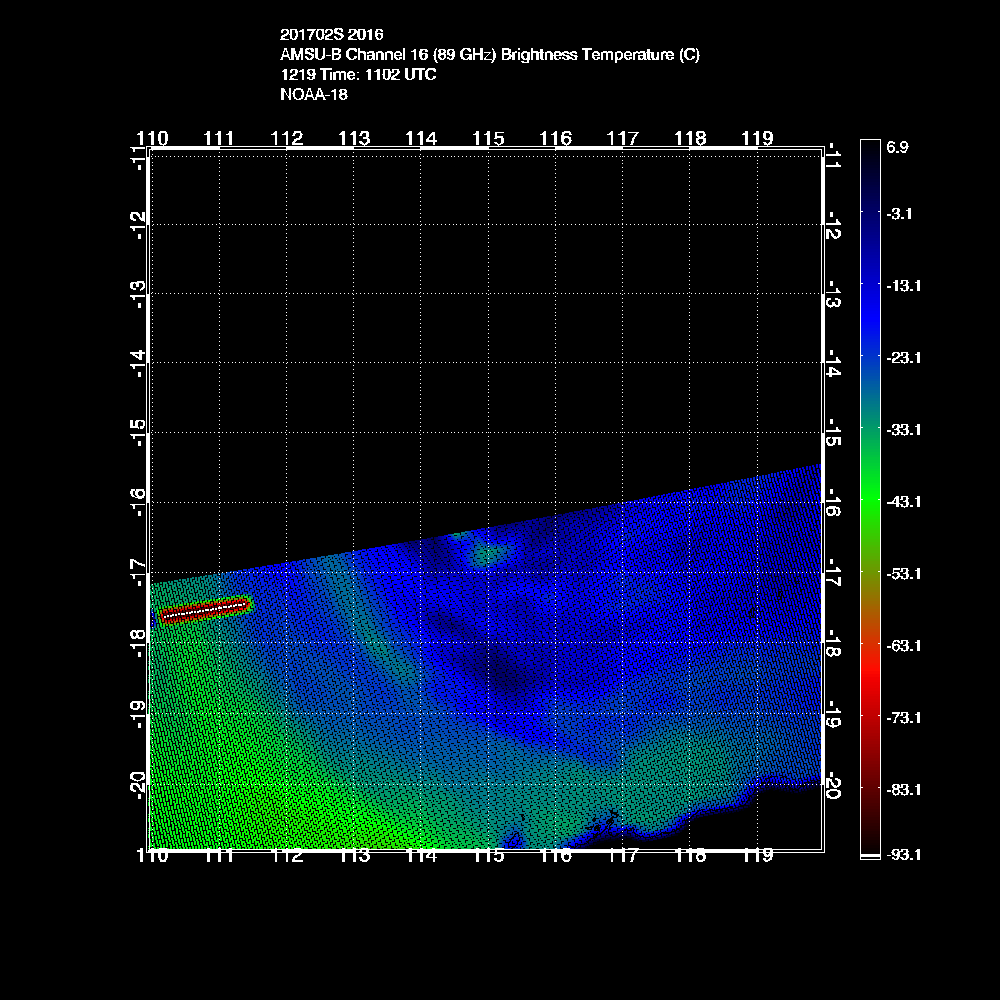1000x1000 pixels.
Task: Click latitude label '-18' on left axis
Action: point(138,643)
